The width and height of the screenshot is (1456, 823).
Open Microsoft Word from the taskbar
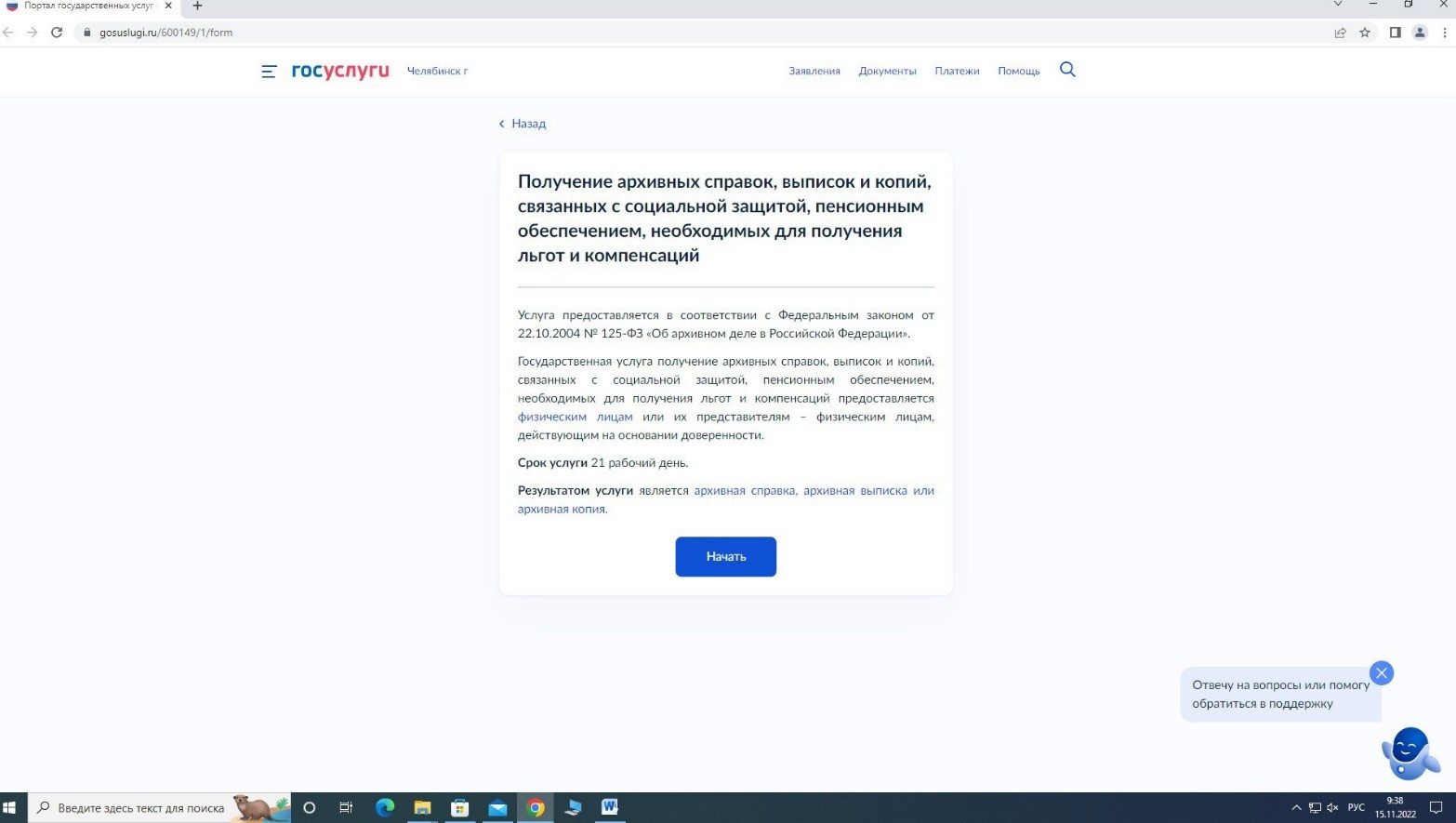[609, 807]
